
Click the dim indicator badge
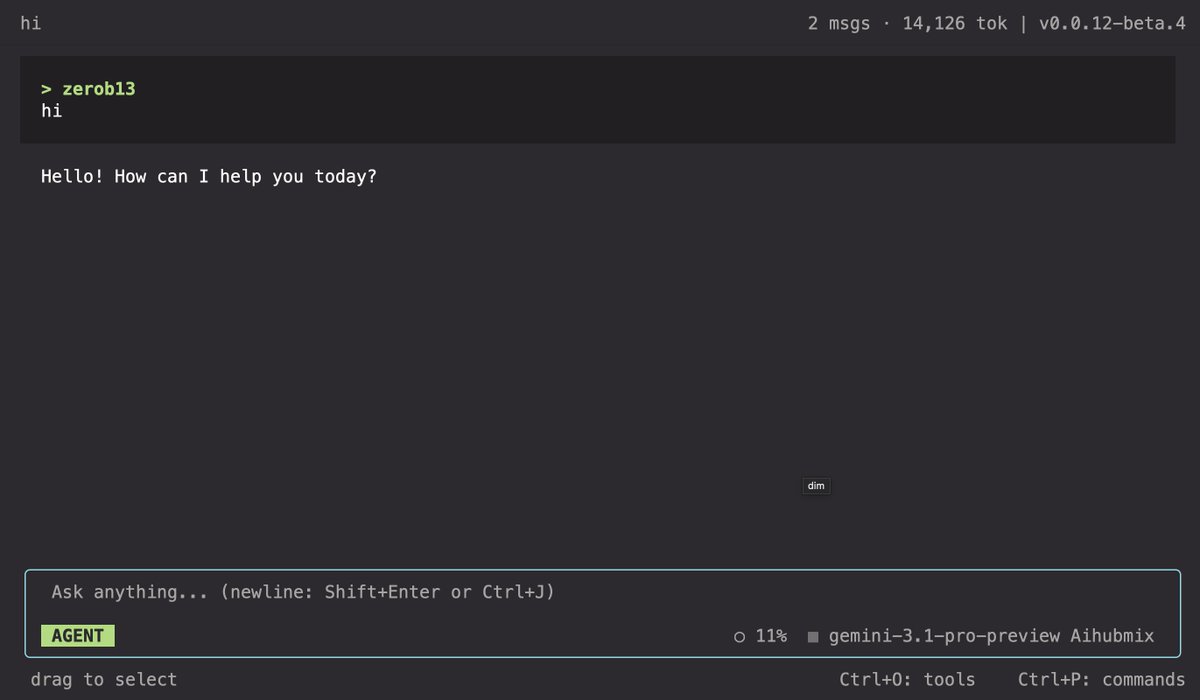[816, 485]
